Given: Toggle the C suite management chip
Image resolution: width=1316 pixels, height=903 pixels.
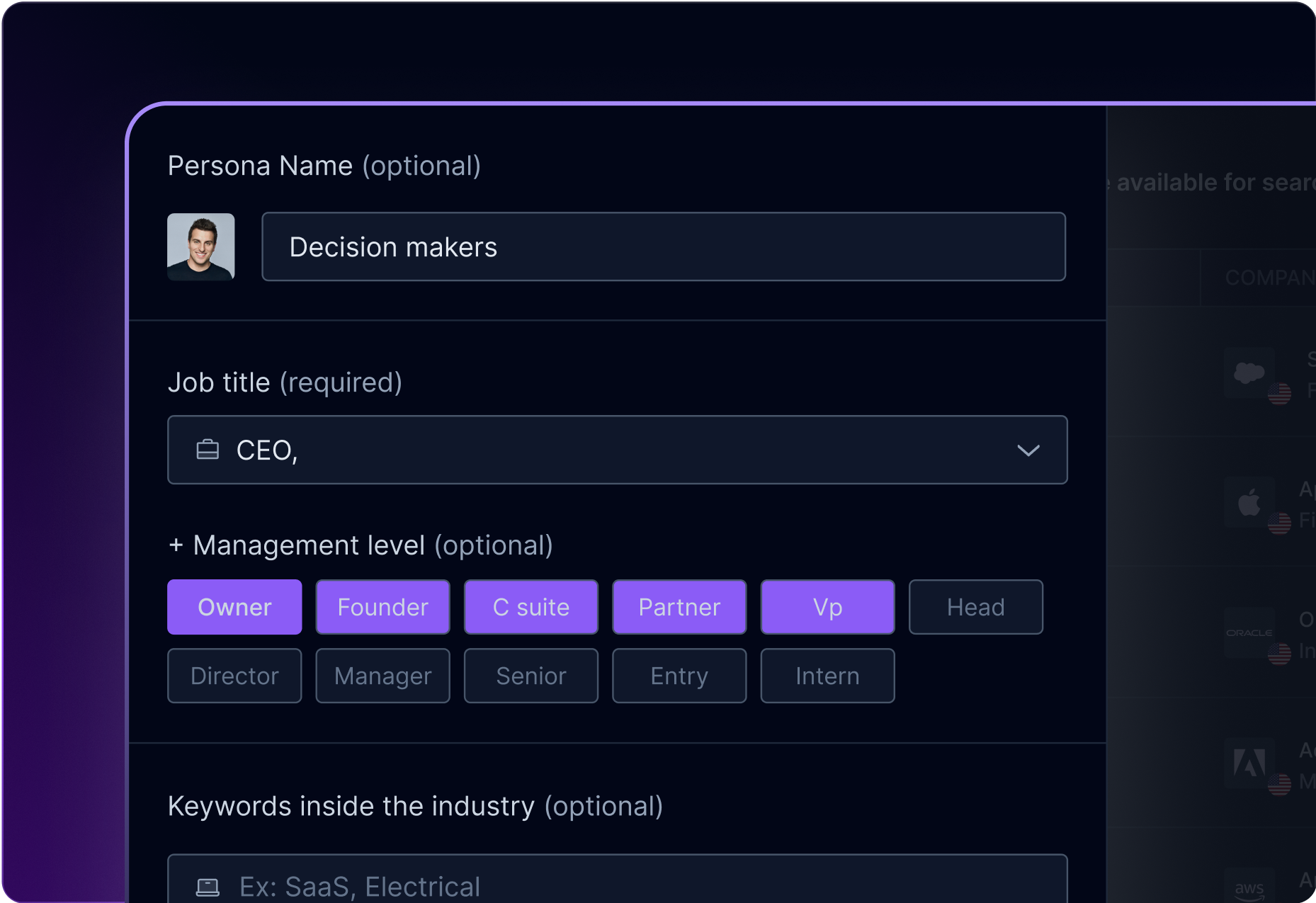Looking at the screenshot, I should coord(531,607).
